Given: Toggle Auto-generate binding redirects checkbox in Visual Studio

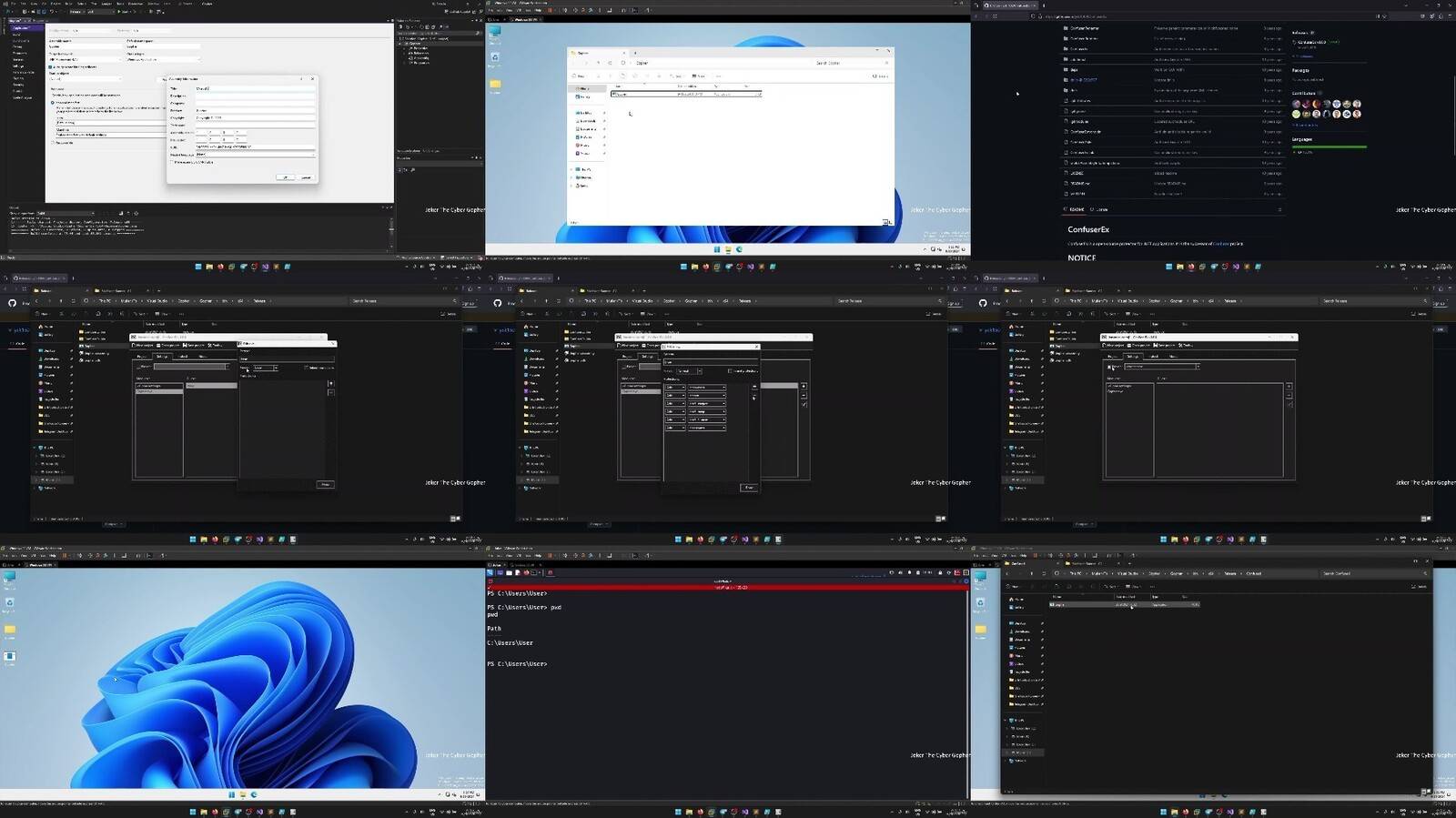Looking at the screenshot, I should (x=50, y=66).
